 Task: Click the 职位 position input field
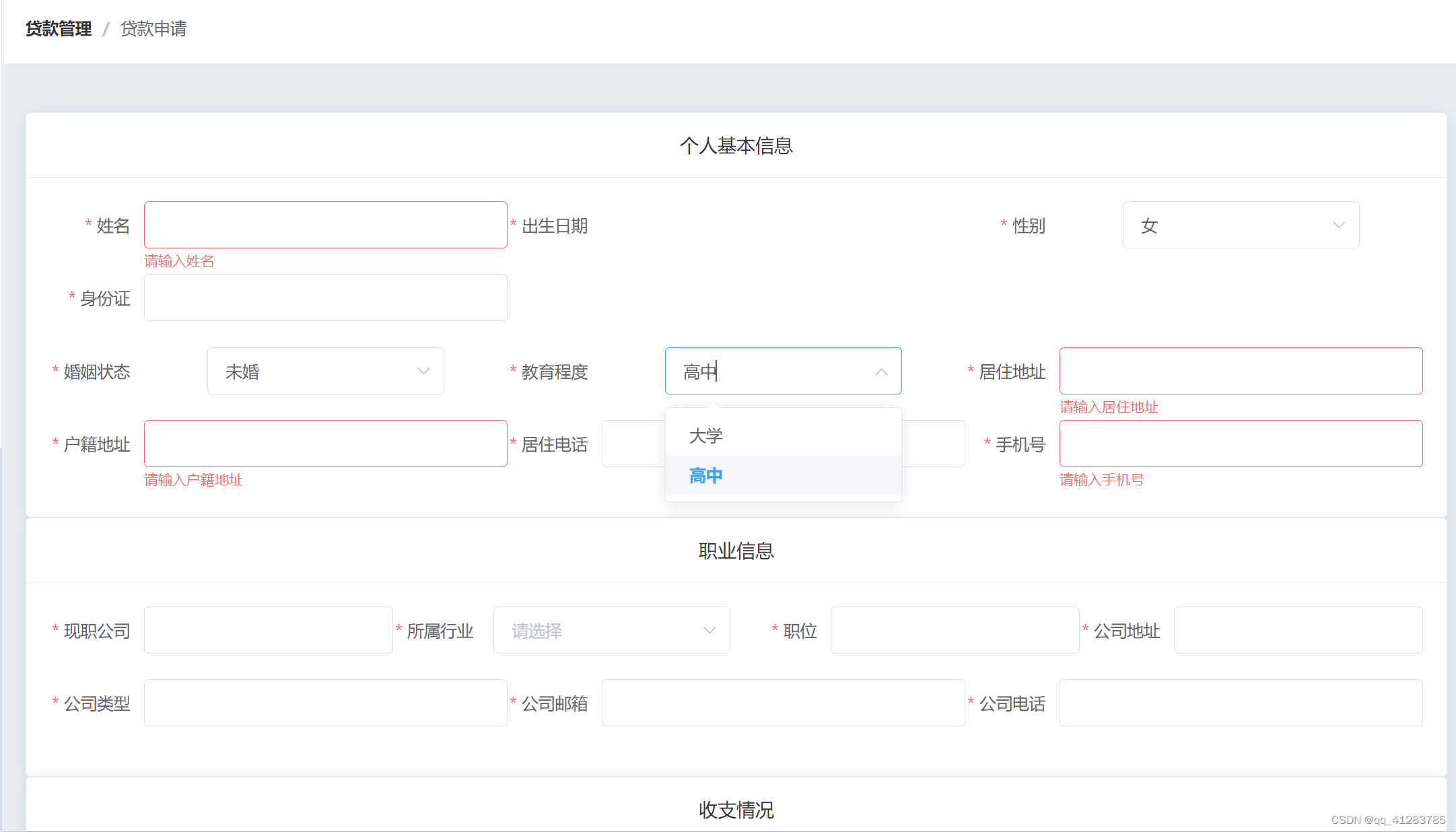[x=954, y=630]
